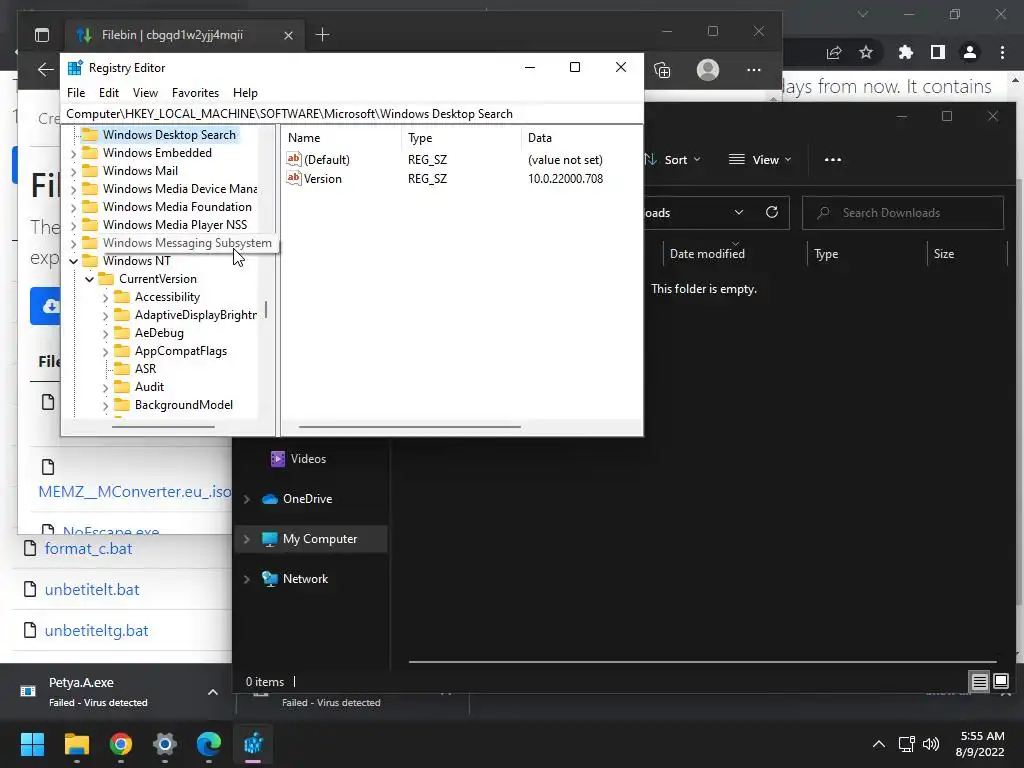Open the Sort dropdown in File Explorer
The width and height of the screenshot is (1024, 768).
point(673,160)
